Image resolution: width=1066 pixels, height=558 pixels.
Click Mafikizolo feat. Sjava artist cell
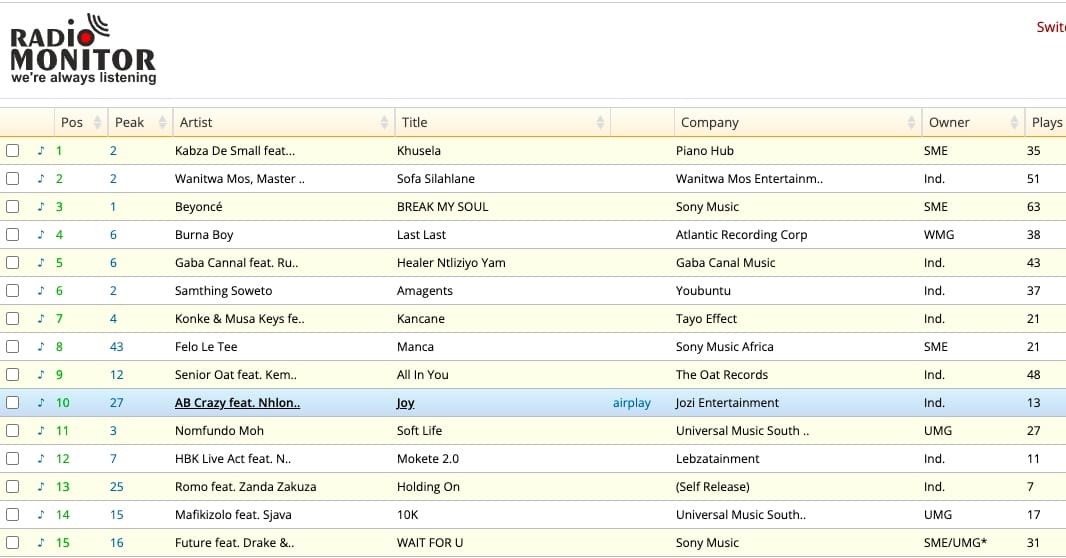click(x=233, y=515)
